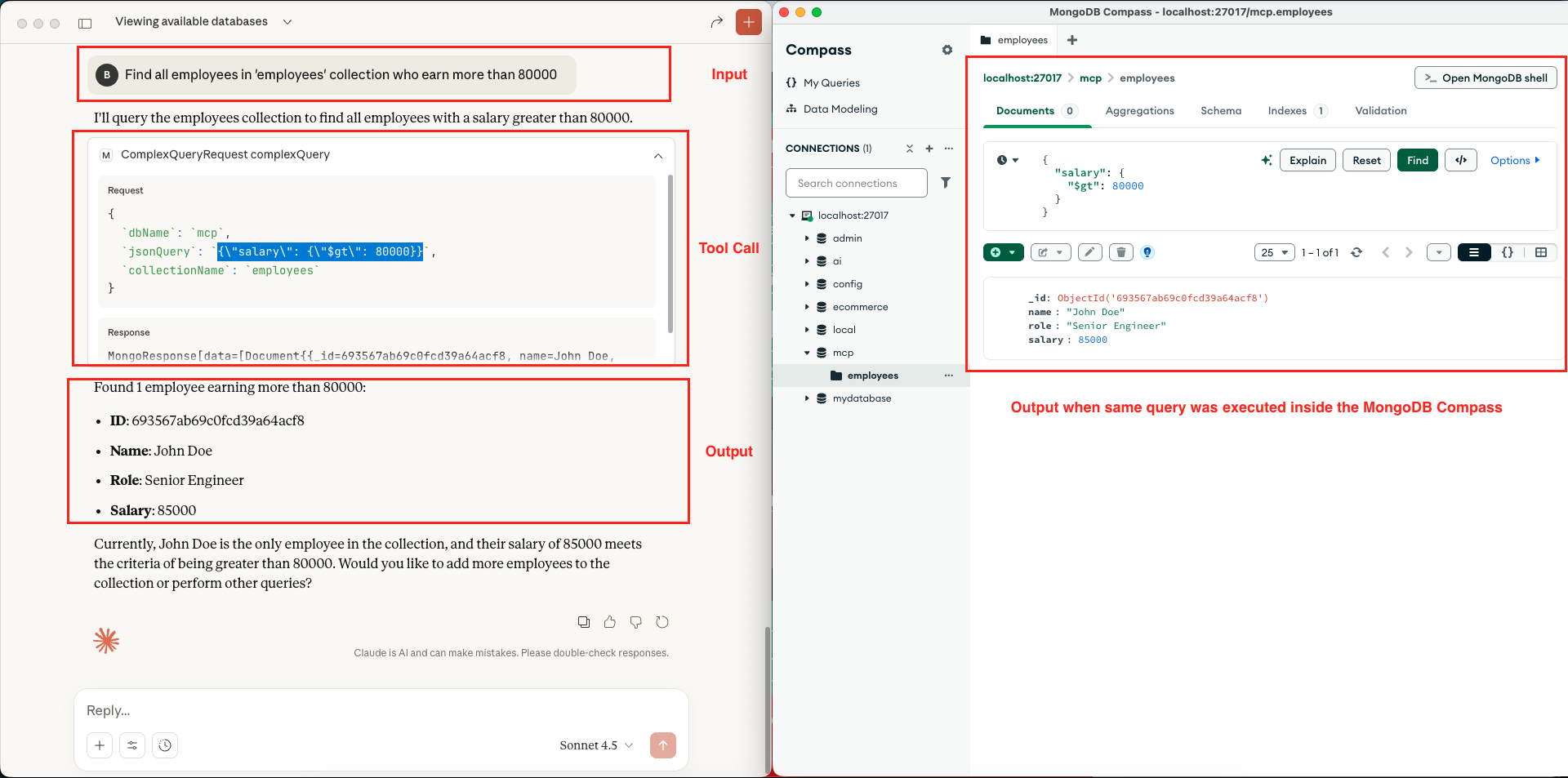1568x778 pixels.
Task: Click the AI sparkle generate query icon
Action: 1266,160
